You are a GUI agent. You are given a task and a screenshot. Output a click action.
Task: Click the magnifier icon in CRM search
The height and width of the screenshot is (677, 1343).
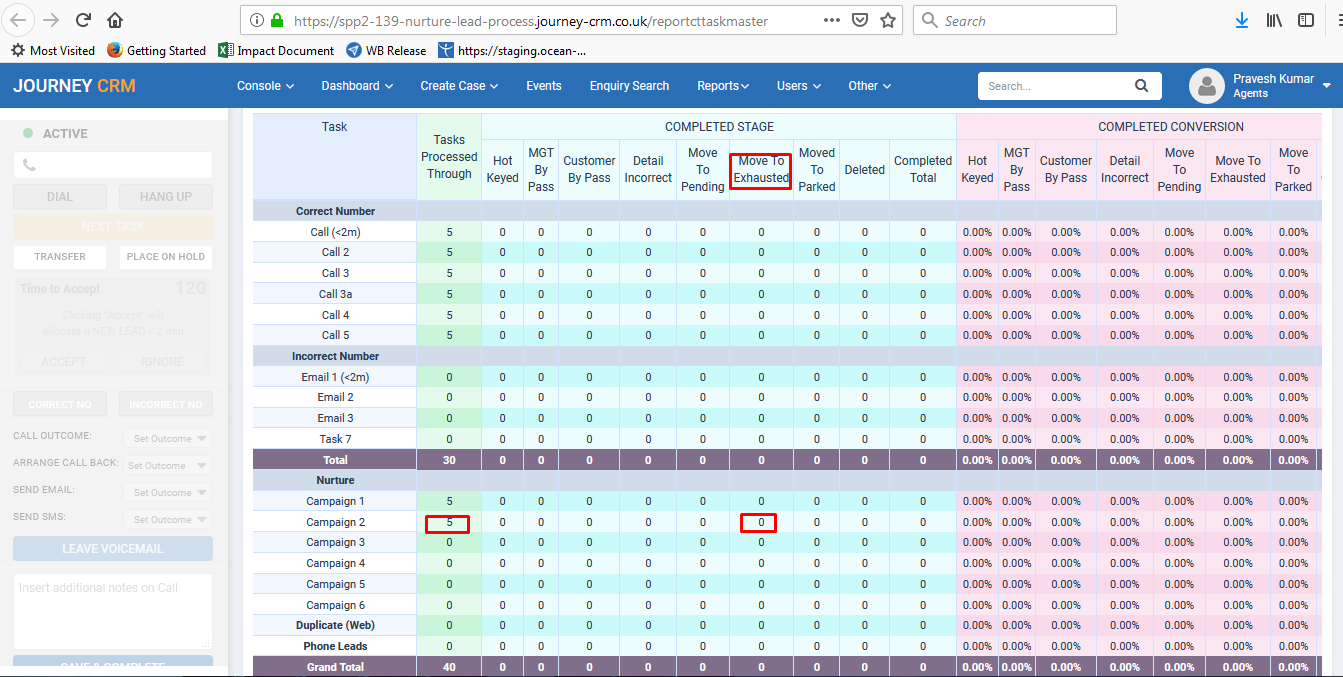point(1141,86)
